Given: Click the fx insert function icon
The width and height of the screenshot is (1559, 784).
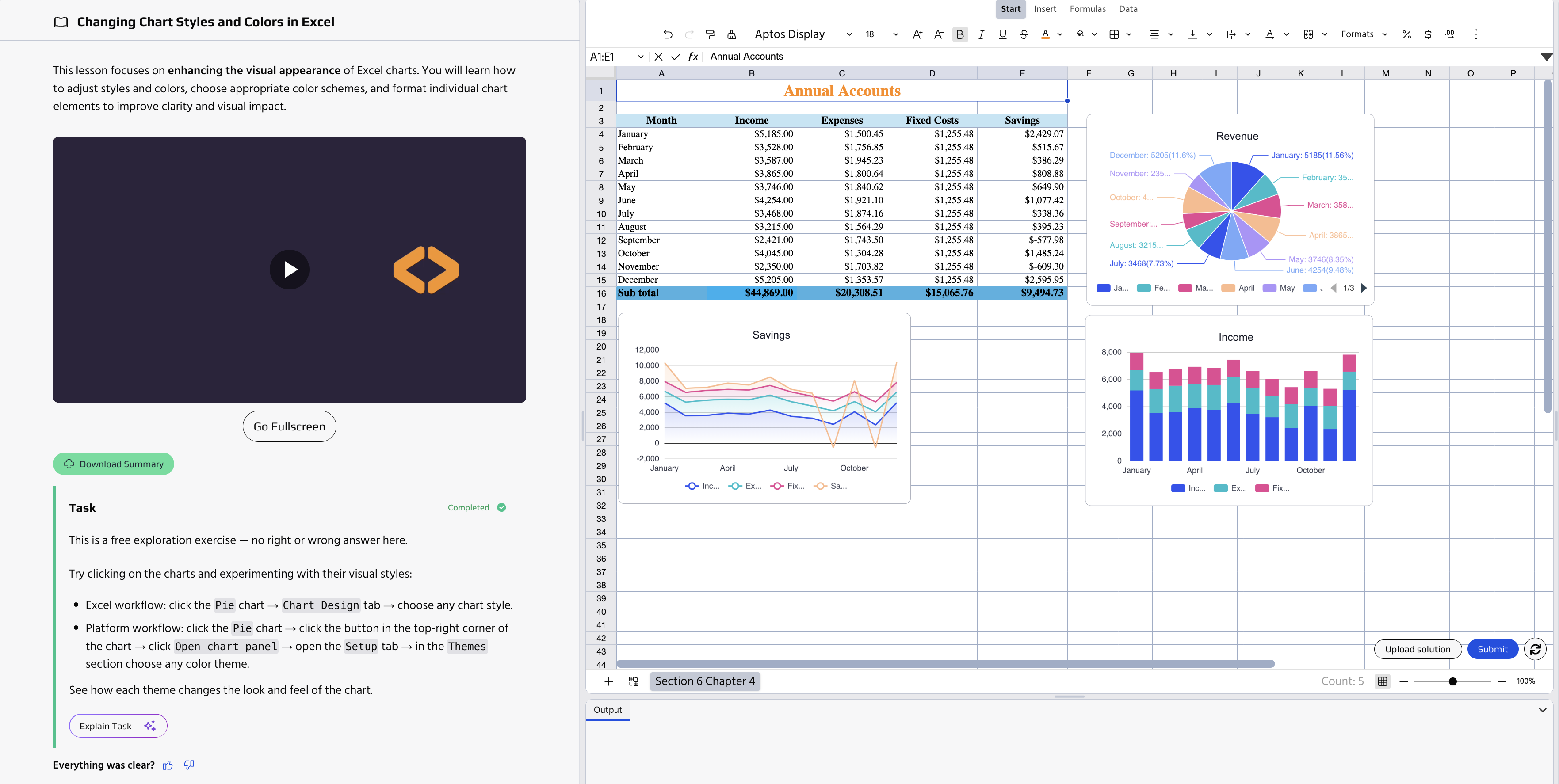Looking at the screenshot, I should 693,57.
